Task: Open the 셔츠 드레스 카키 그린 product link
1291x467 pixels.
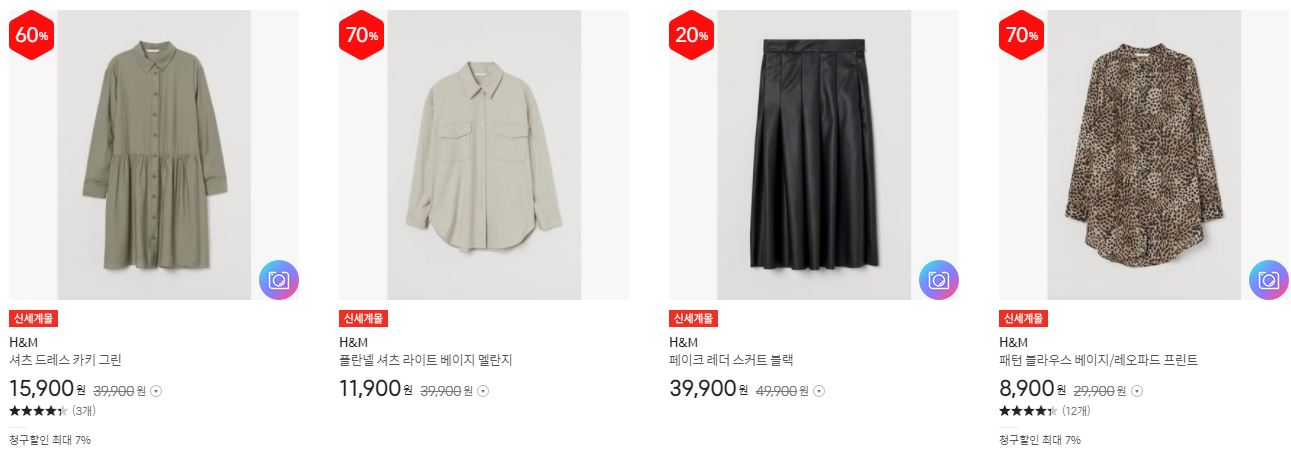Action: pyautogui.click(x=65, y=360)
